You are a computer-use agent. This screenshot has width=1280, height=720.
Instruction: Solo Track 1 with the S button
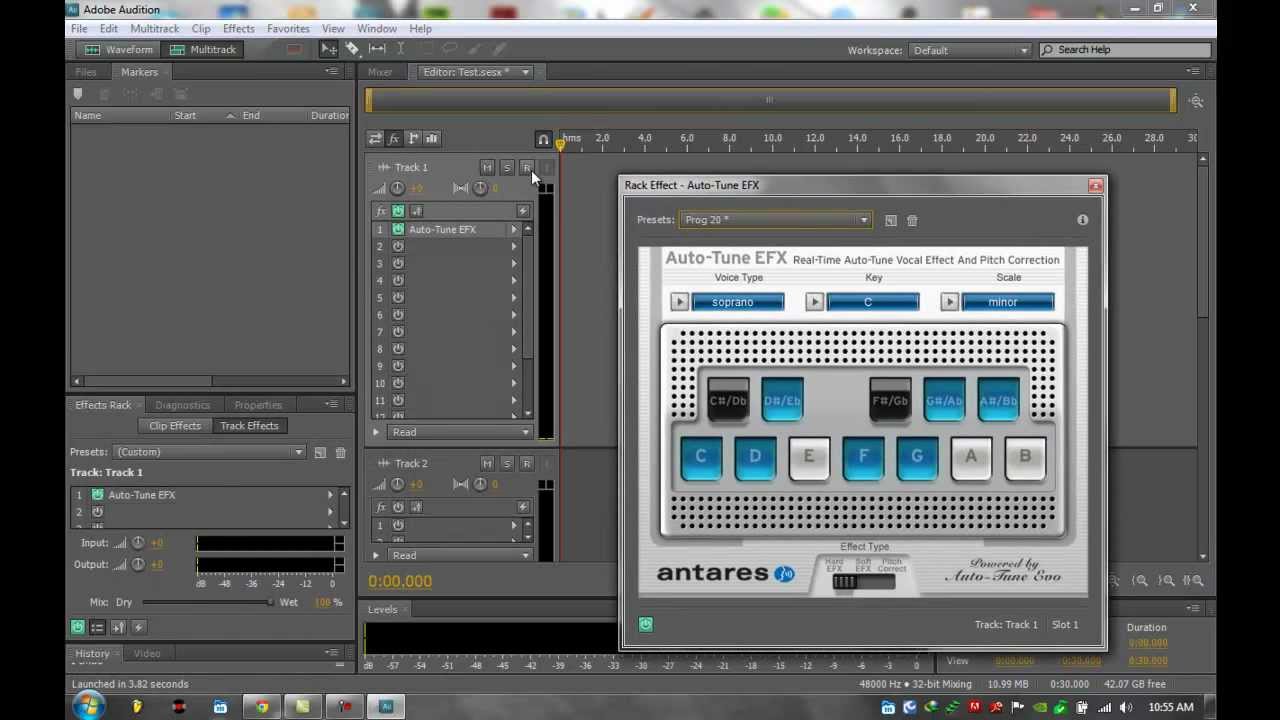coord(507,167)
